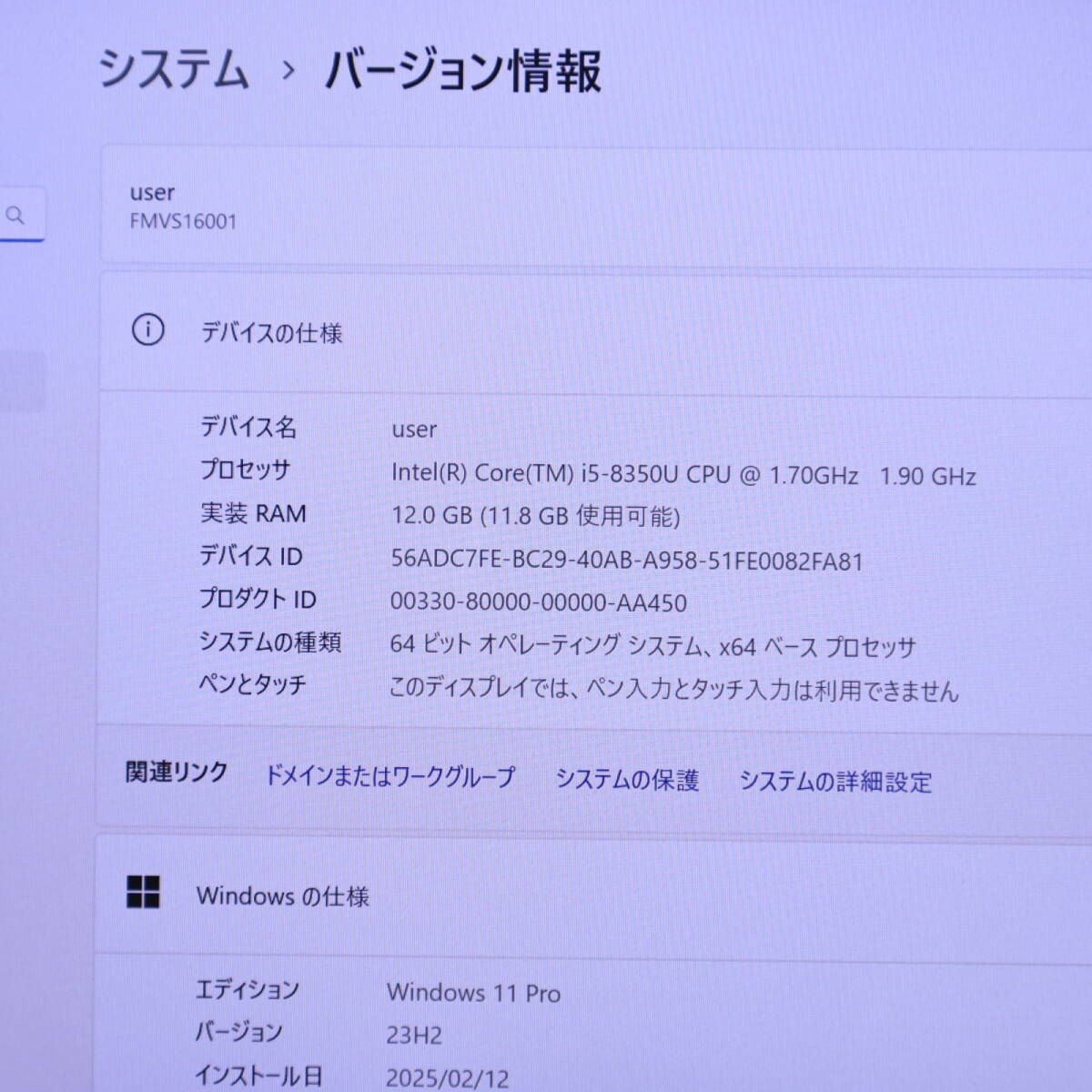Select the device ID value starting 56ADC7FE
The height and width of the screenshot is (1092, 1092).
(627, 560)
